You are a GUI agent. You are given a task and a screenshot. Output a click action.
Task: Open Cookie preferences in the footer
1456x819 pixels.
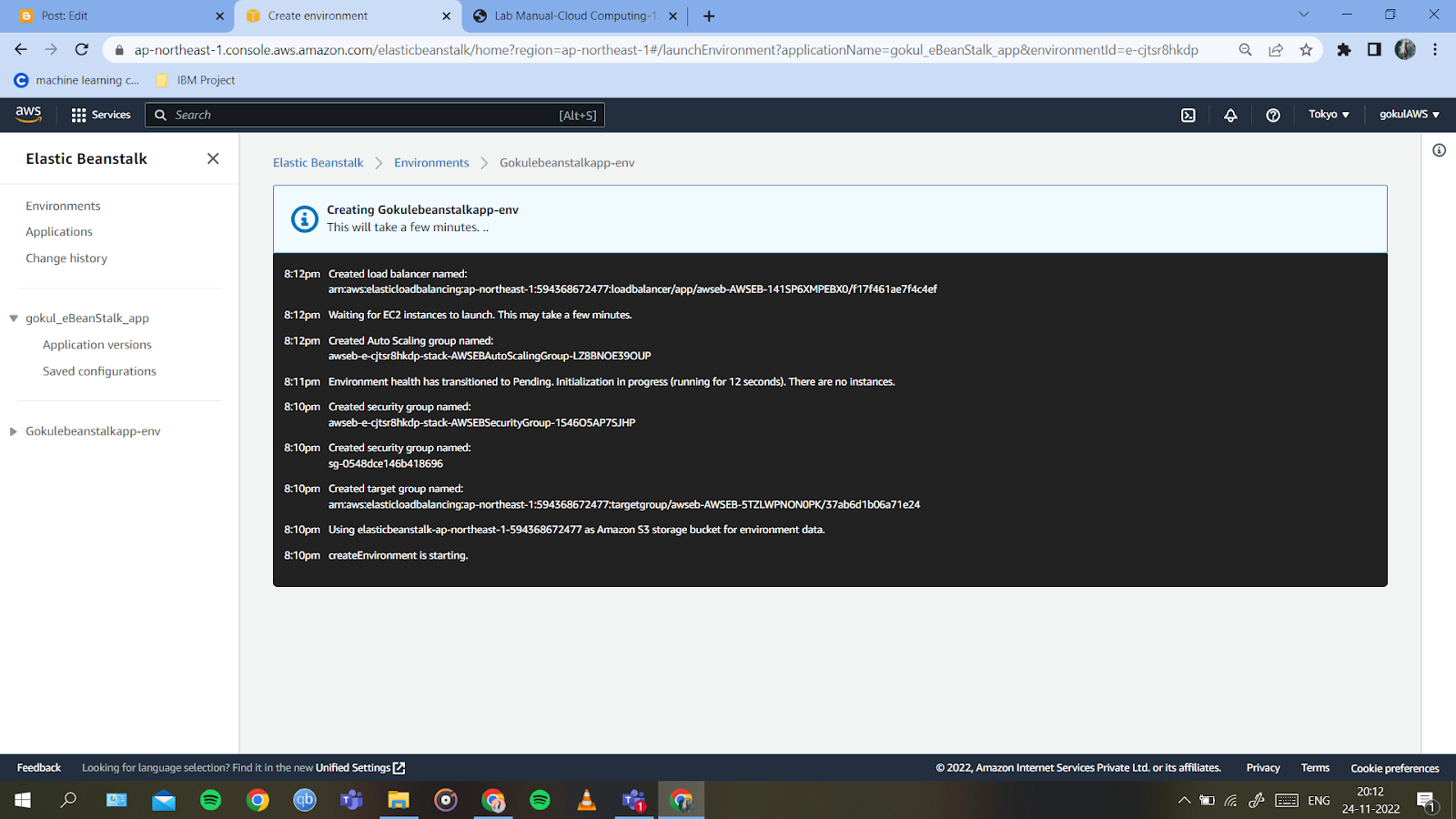[1395, 768]
